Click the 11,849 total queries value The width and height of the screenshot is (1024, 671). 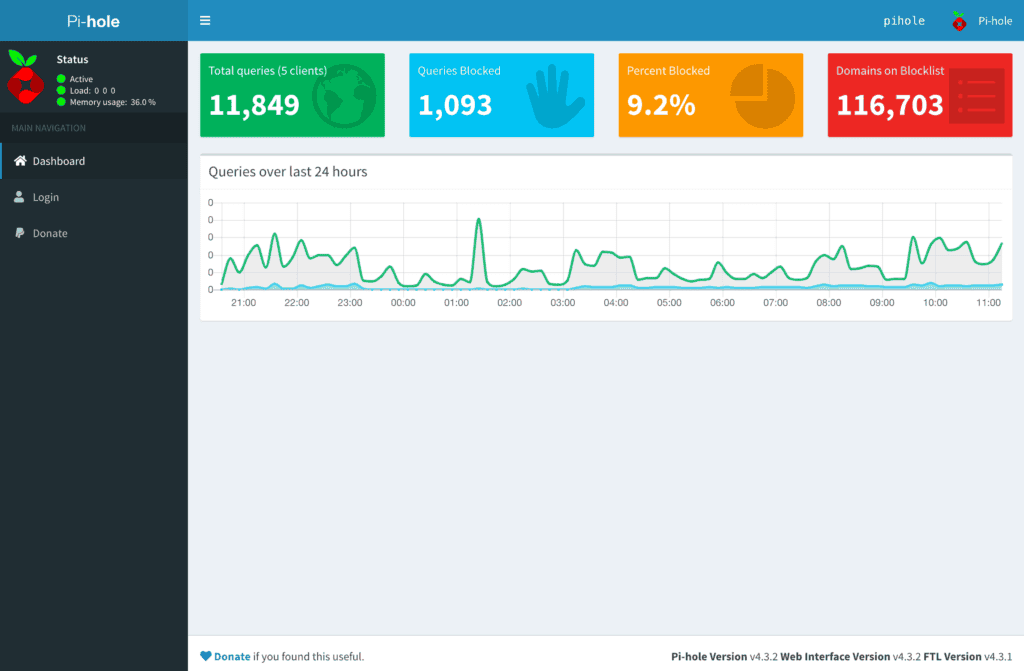pyautogui.click(x=254, y=105)
